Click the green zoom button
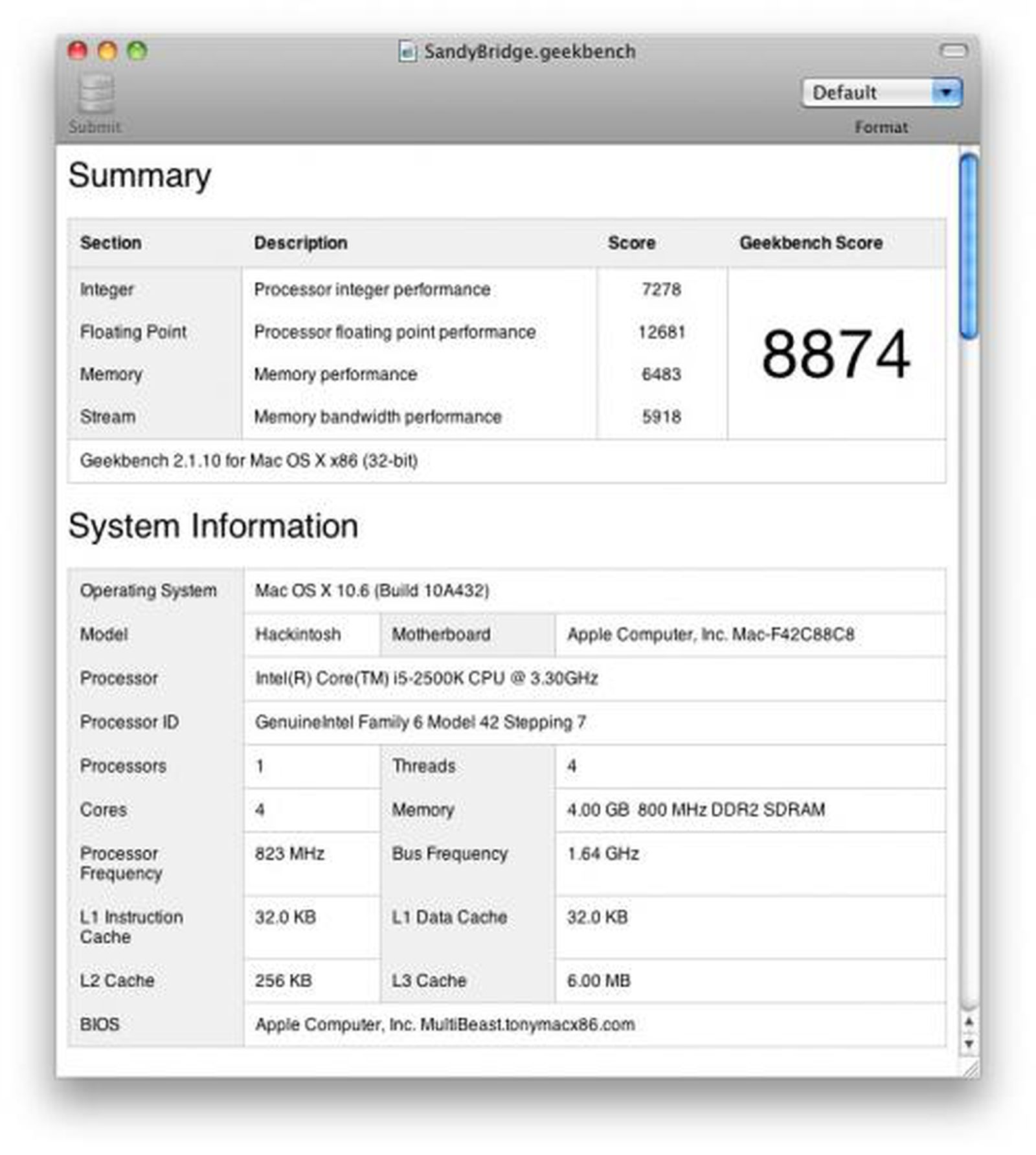The width and height of the screenshot is (1036, 1155). (137, 51)
